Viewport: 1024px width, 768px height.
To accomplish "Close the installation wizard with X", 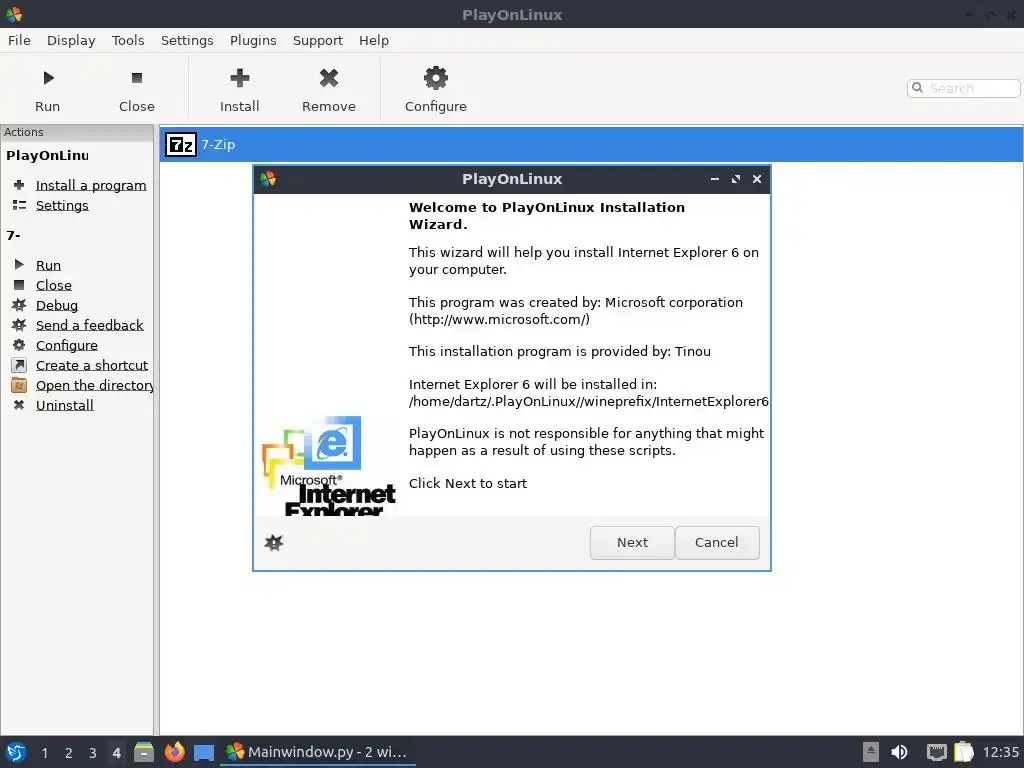I will coord(757,179).
